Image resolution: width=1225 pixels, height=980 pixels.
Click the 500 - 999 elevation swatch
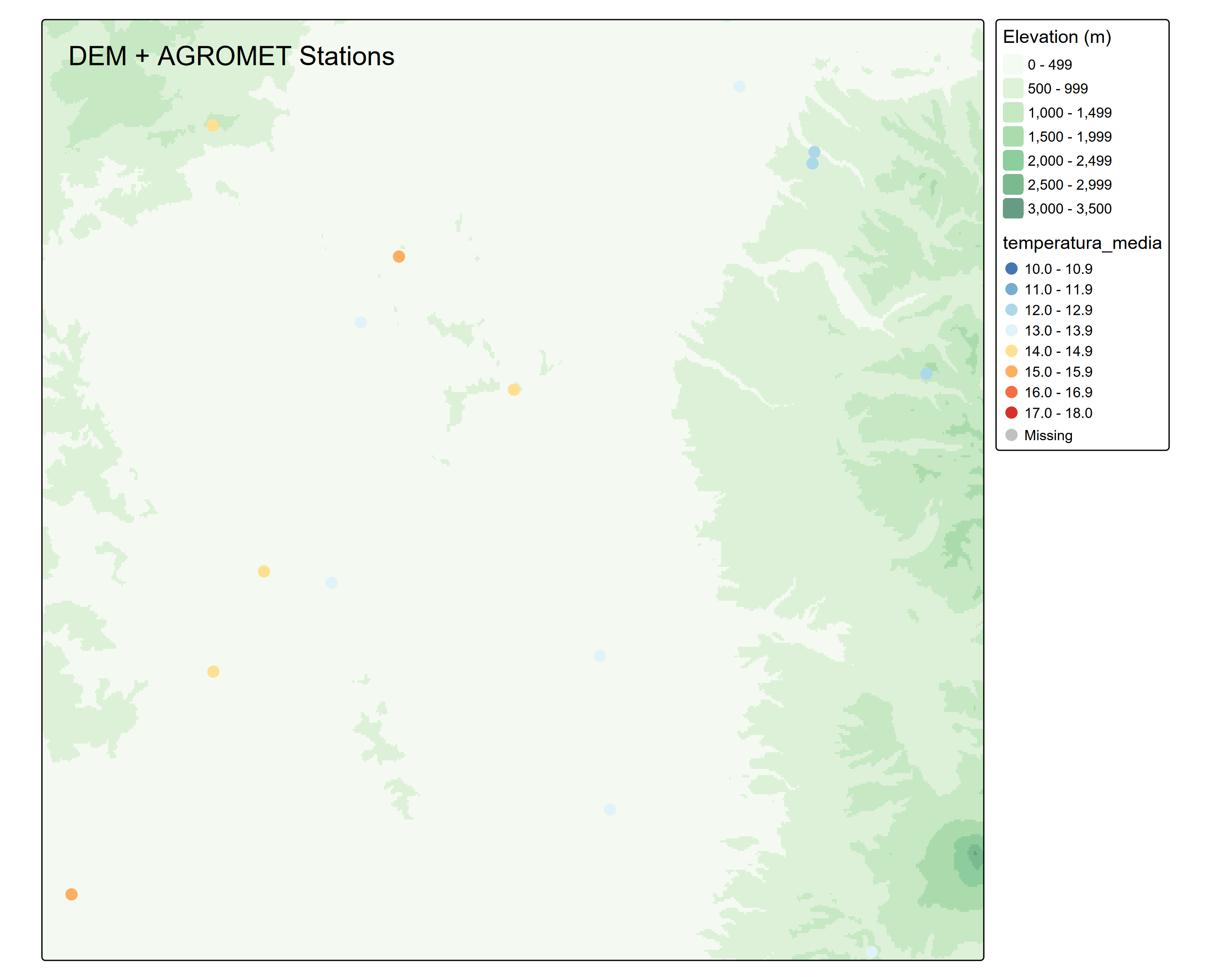point(1013,89)
